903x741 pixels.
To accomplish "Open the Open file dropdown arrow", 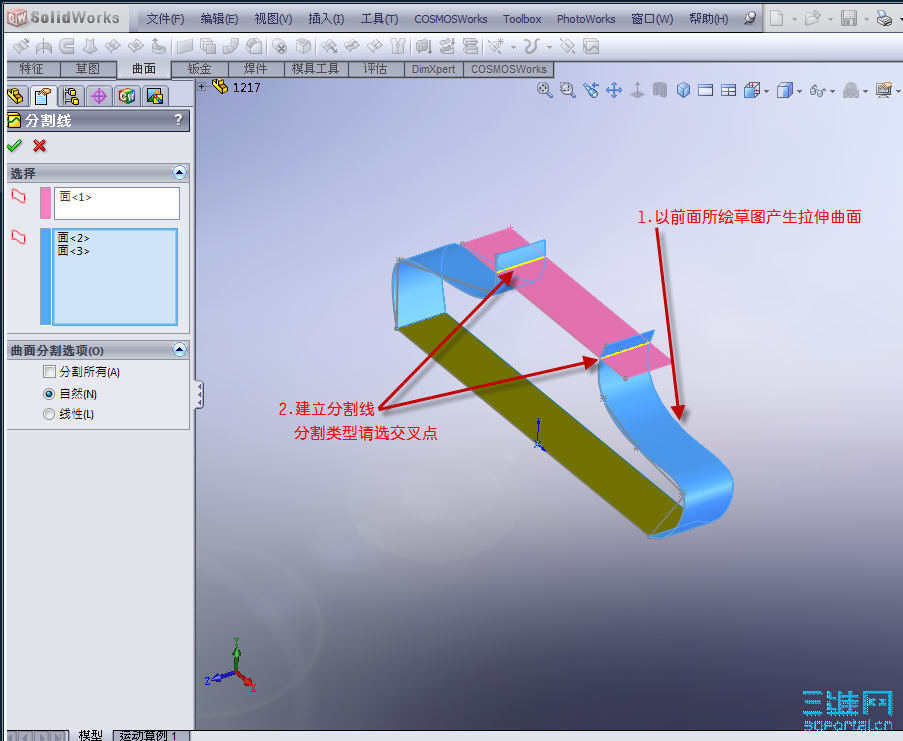I will (830, 19).
